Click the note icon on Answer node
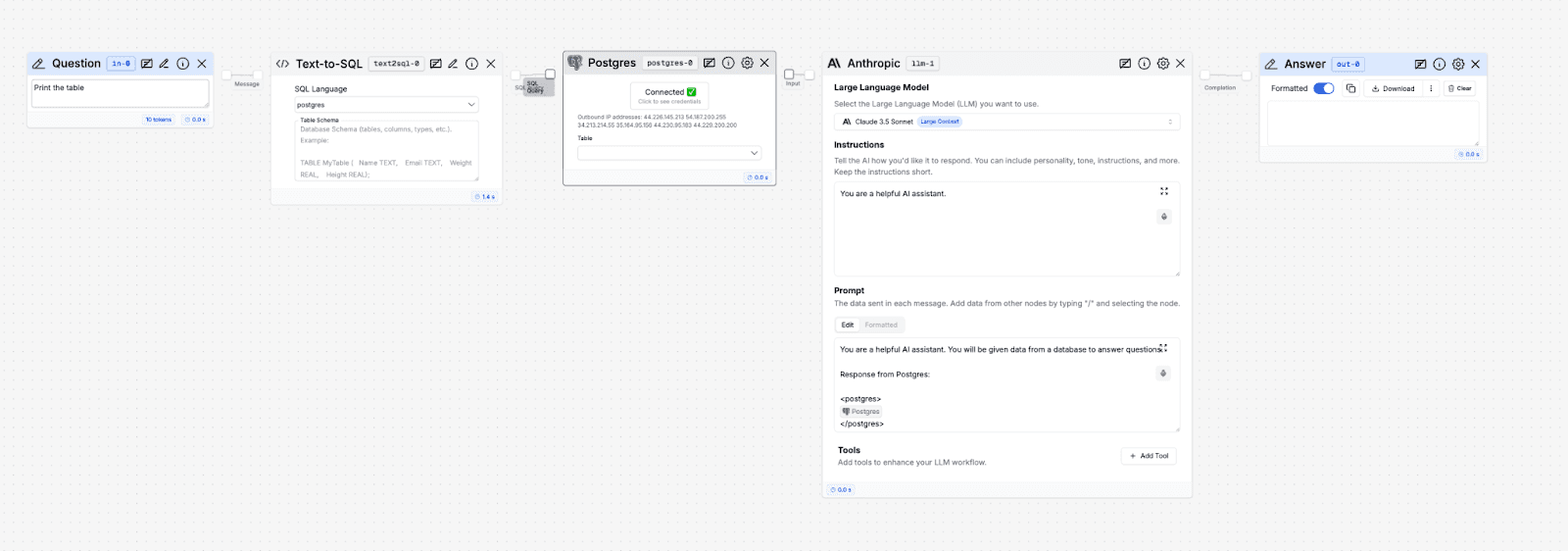The width and height of the screenshot is (1568, 551). click(1420, 64)
